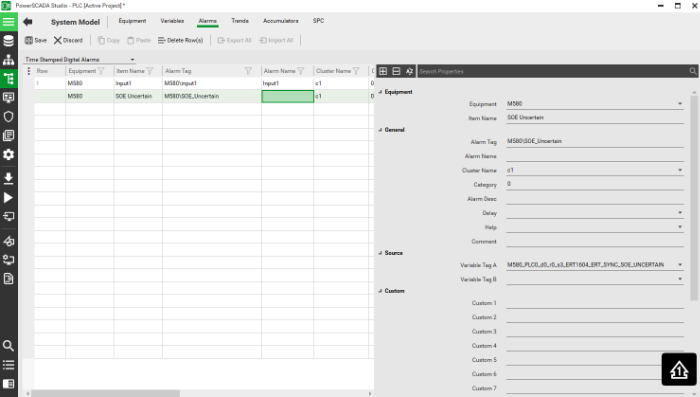Image resolution: width=700 pixels, height=397 pixels.
Task: Click the download arrow icon in sidebar
Action: click(x=8, y=178)
